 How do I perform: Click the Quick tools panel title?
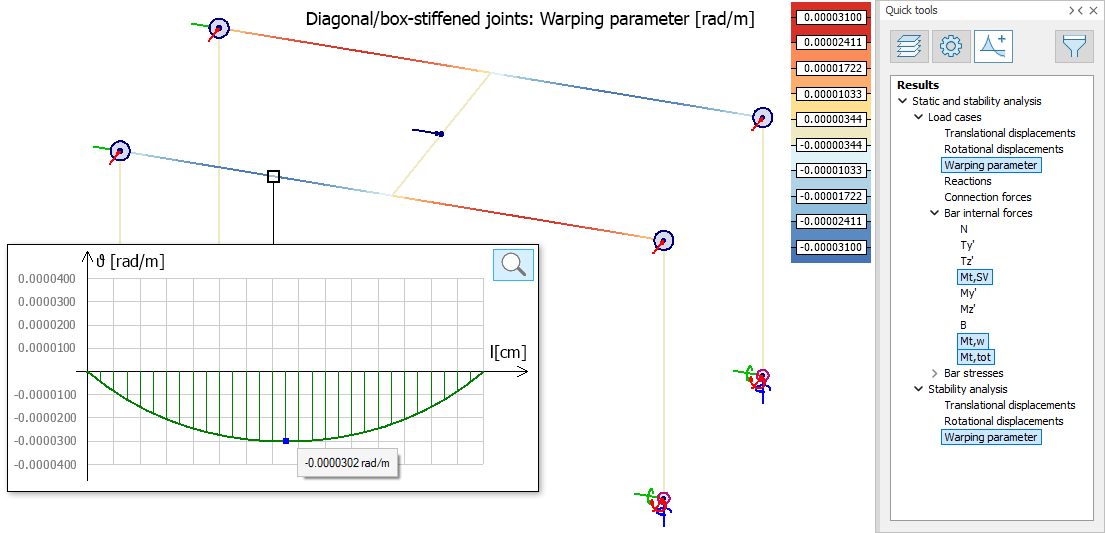tap(911, 10)
